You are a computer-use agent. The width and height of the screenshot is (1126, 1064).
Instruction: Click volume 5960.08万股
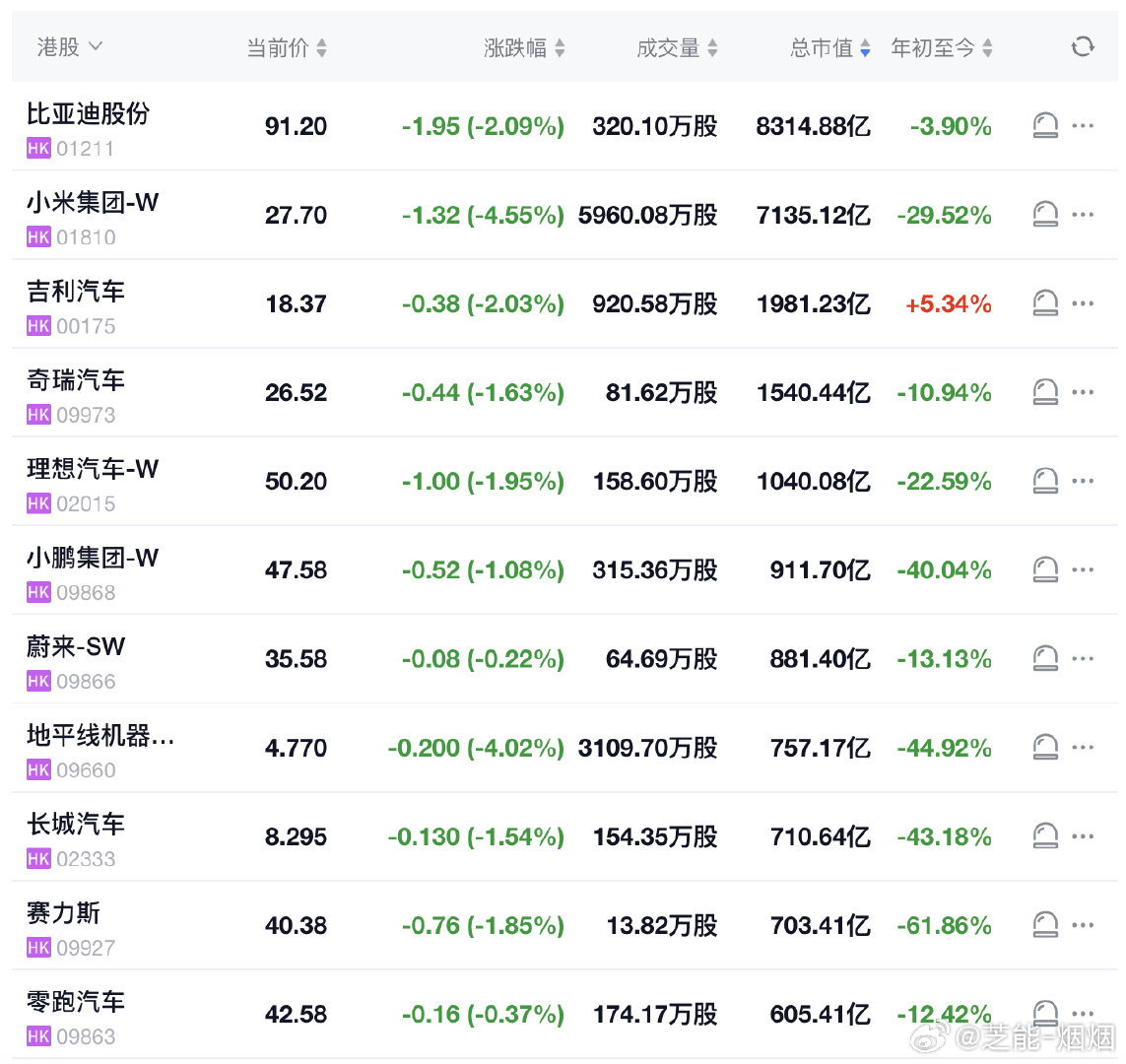click(x=648, y=215)
